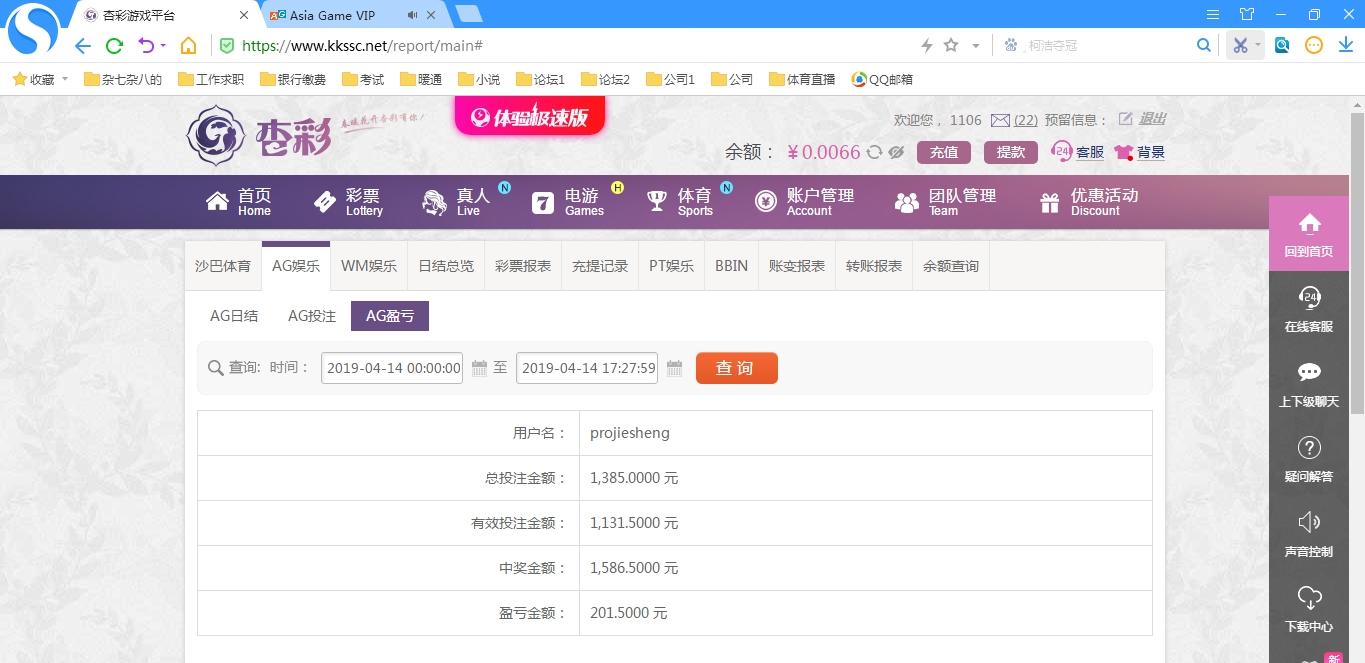Switch to the 账变报表 tab
Screen dimensions: 1365x663
(x=797, y=266)
